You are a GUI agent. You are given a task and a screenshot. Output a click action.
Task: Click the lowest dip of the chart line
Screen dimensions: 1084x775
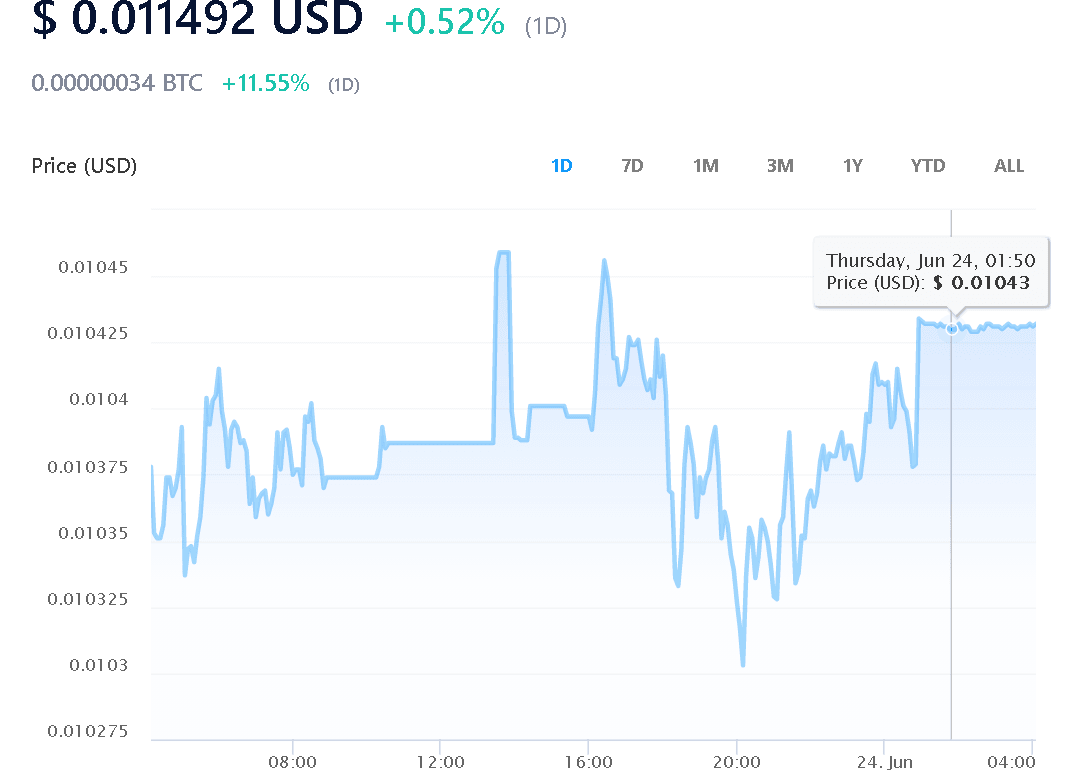(743, 664)
